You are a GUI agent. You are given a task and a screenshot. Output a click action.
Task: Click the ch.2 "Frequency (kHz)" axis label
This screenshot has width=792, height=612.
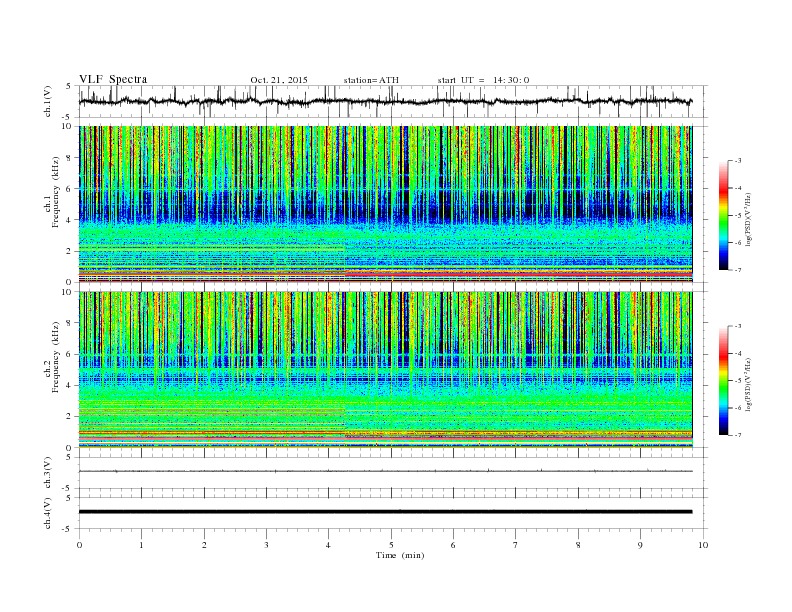pos(55,357)
